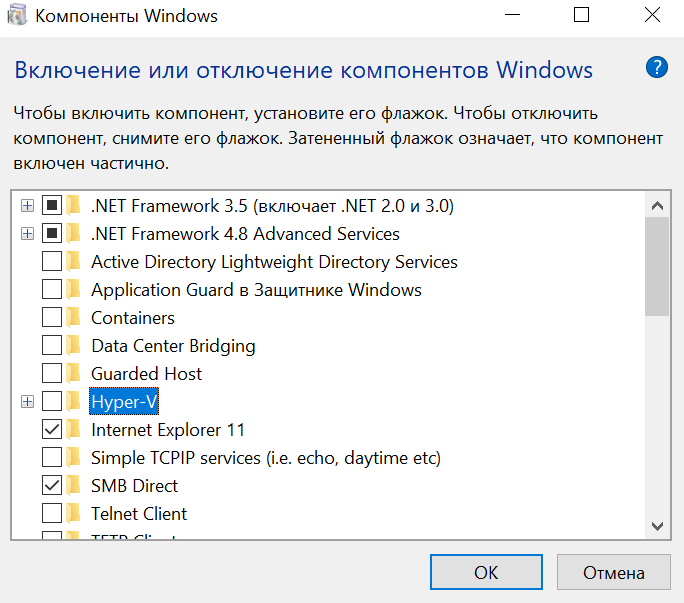Expand the .NET Framework 3.5 tree node
This screenshot has width=684, height=603.
[27, 206]
